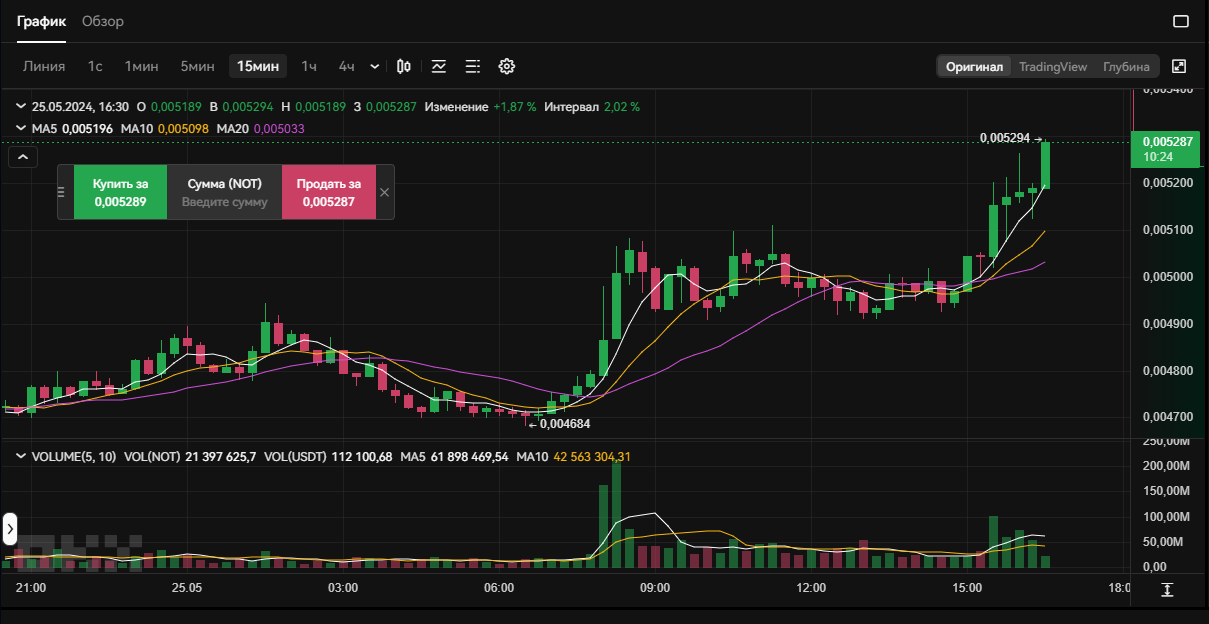This screenshot has height=624, width=1209.
Task: Click the MA10 0,005098 legend value
Action: [165, 128]
